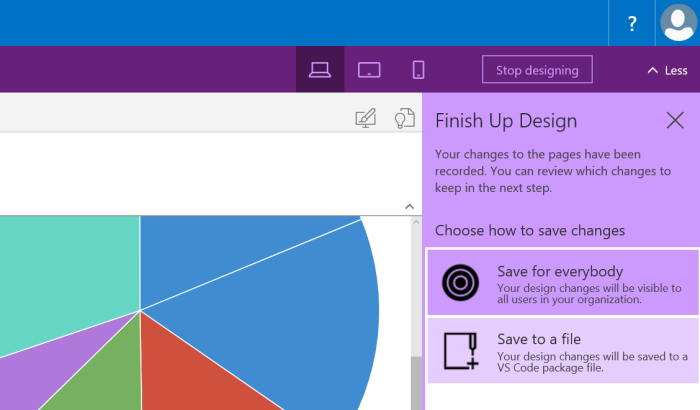The width and height of the screenshot is (700, 410).
Task: Collapse the header with chevron above chart
Action: click(409, 206)
